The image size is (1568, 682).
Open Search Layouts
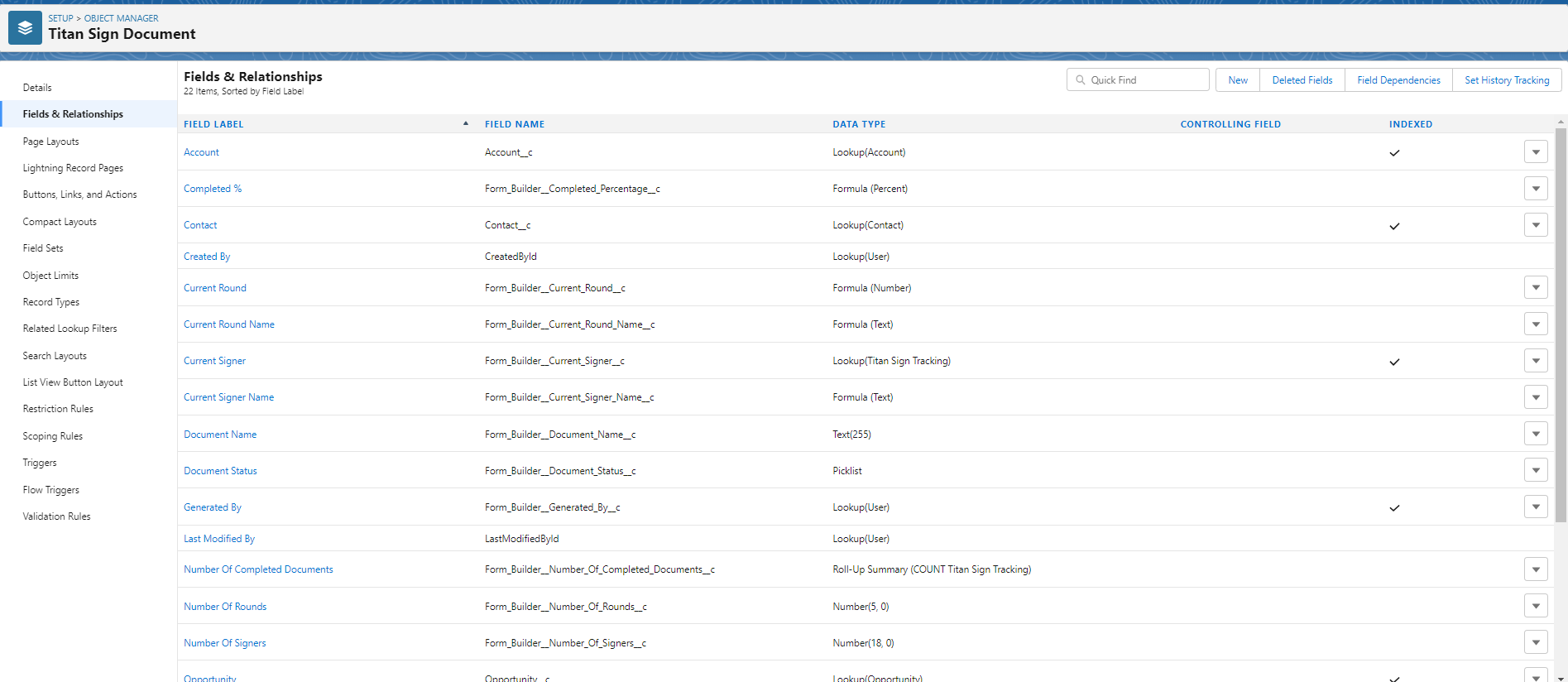pos(55,356)
